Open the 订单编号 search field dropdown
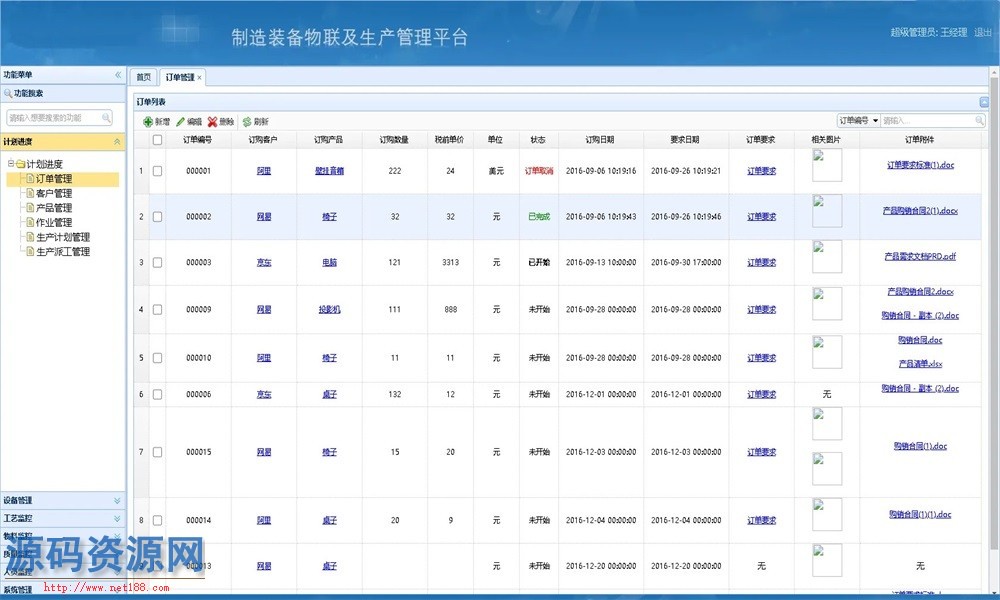 876,121
